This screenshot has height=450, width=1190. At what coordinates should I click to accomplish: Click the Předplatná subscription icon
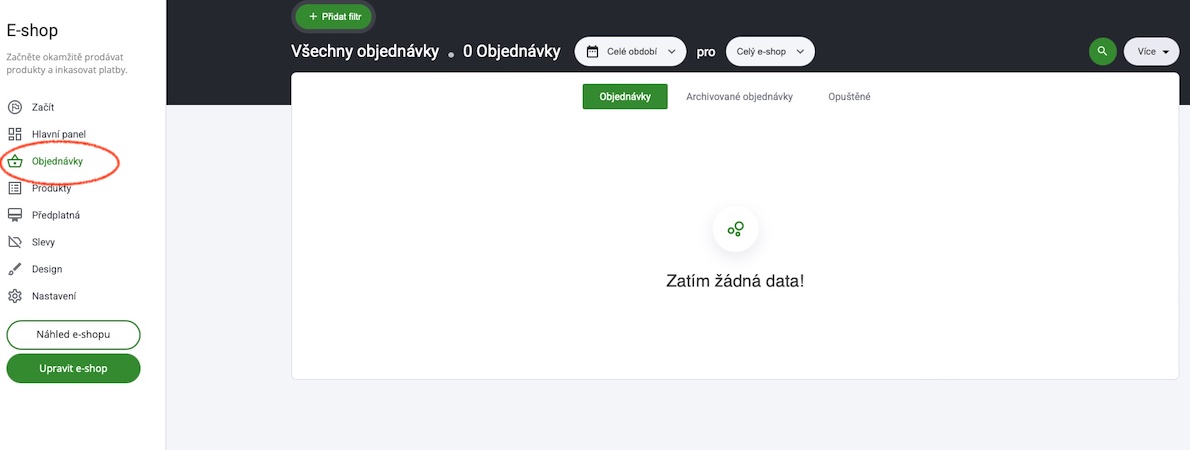(15, 216)
